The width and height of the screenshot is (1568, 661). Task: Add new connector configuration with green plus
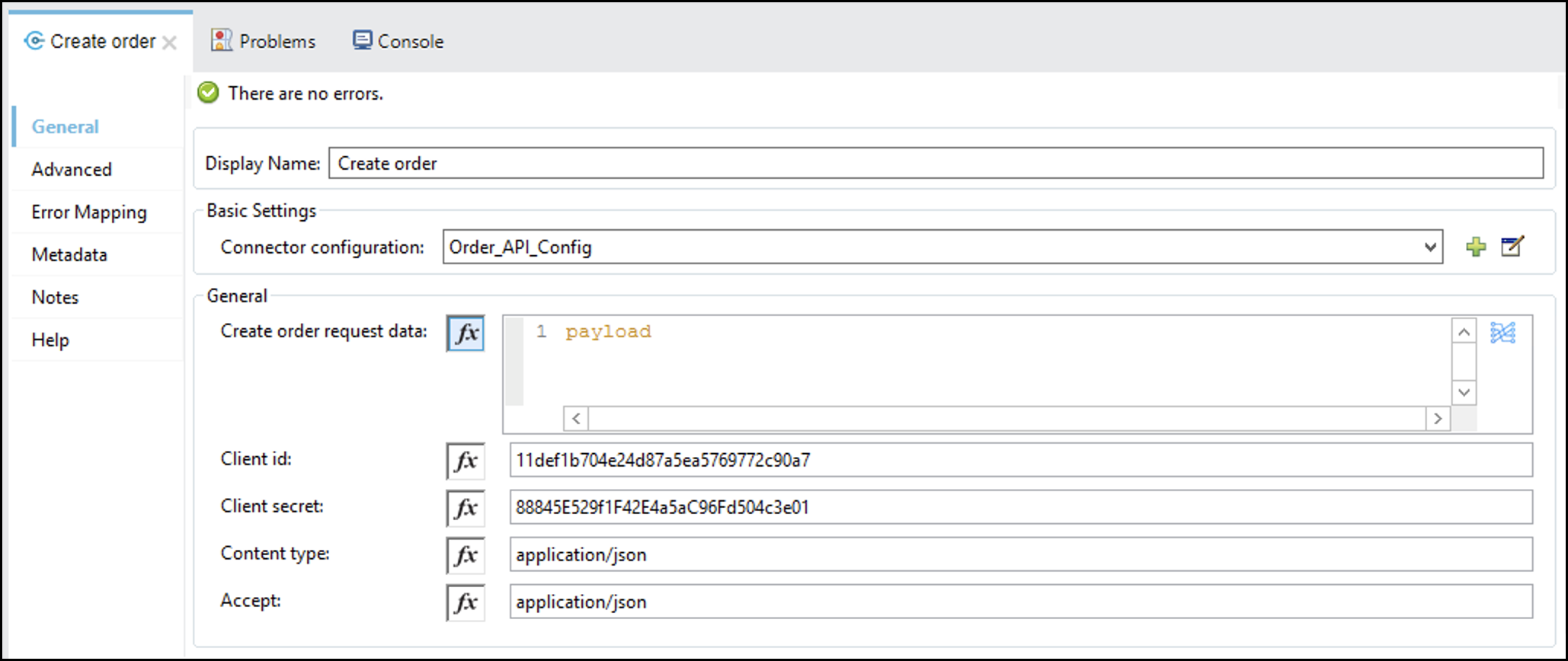(1476, 247)
